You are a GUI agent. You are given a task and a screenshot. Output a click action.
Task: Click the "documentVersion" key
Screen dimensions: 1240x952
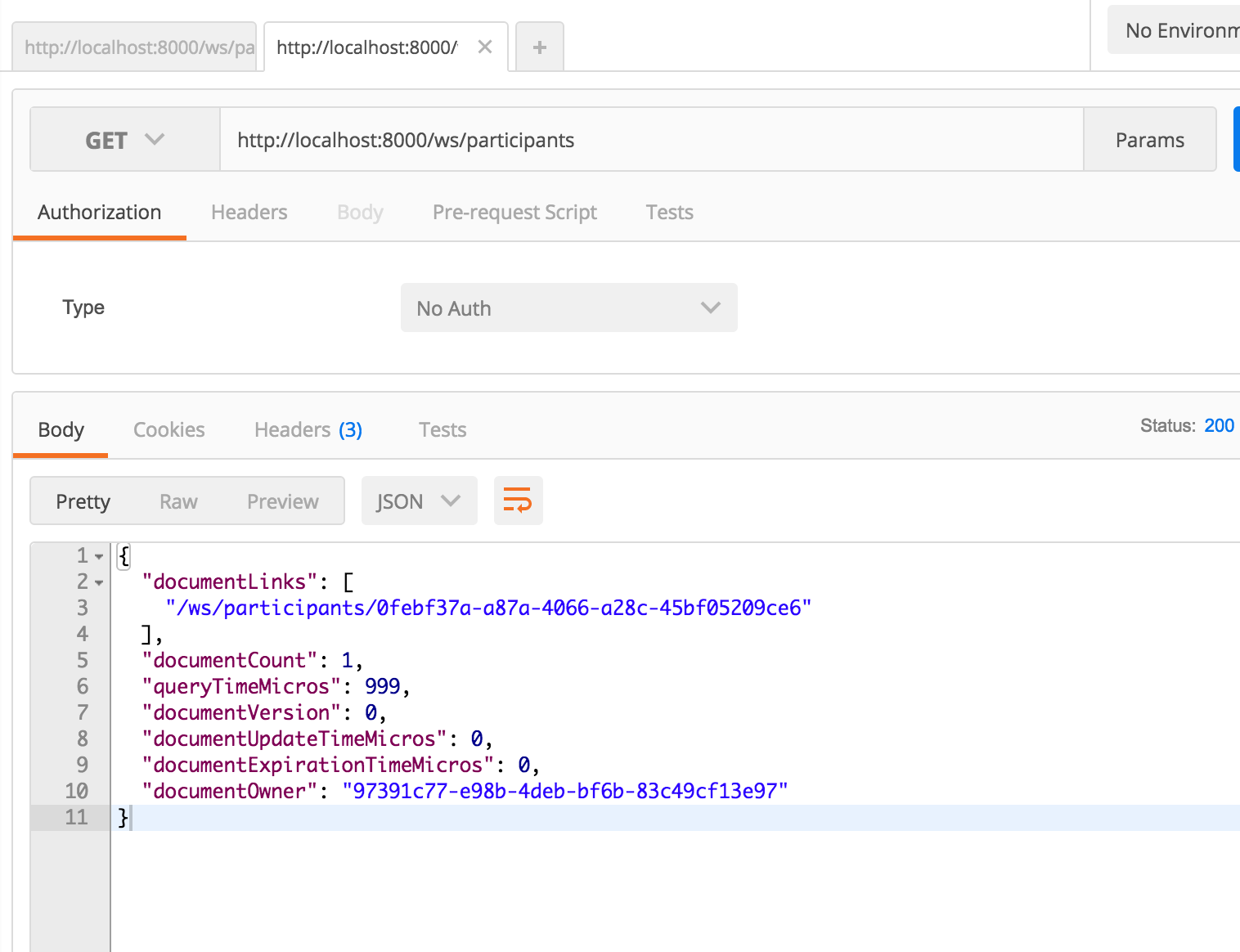[241, 712]
